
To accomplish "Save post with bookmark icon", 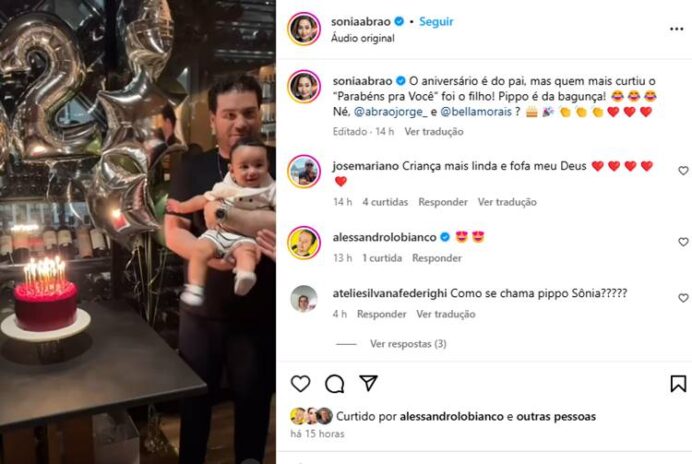I will coord(678,384).
